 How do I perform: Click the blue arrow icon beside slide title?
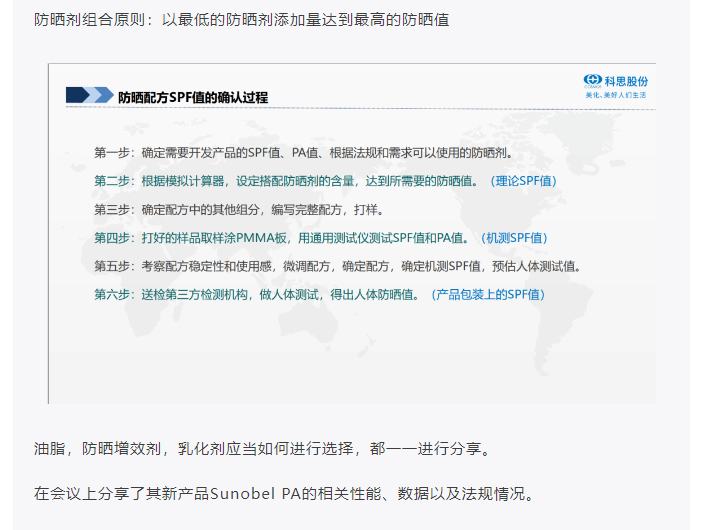click(x=90, y=96)
